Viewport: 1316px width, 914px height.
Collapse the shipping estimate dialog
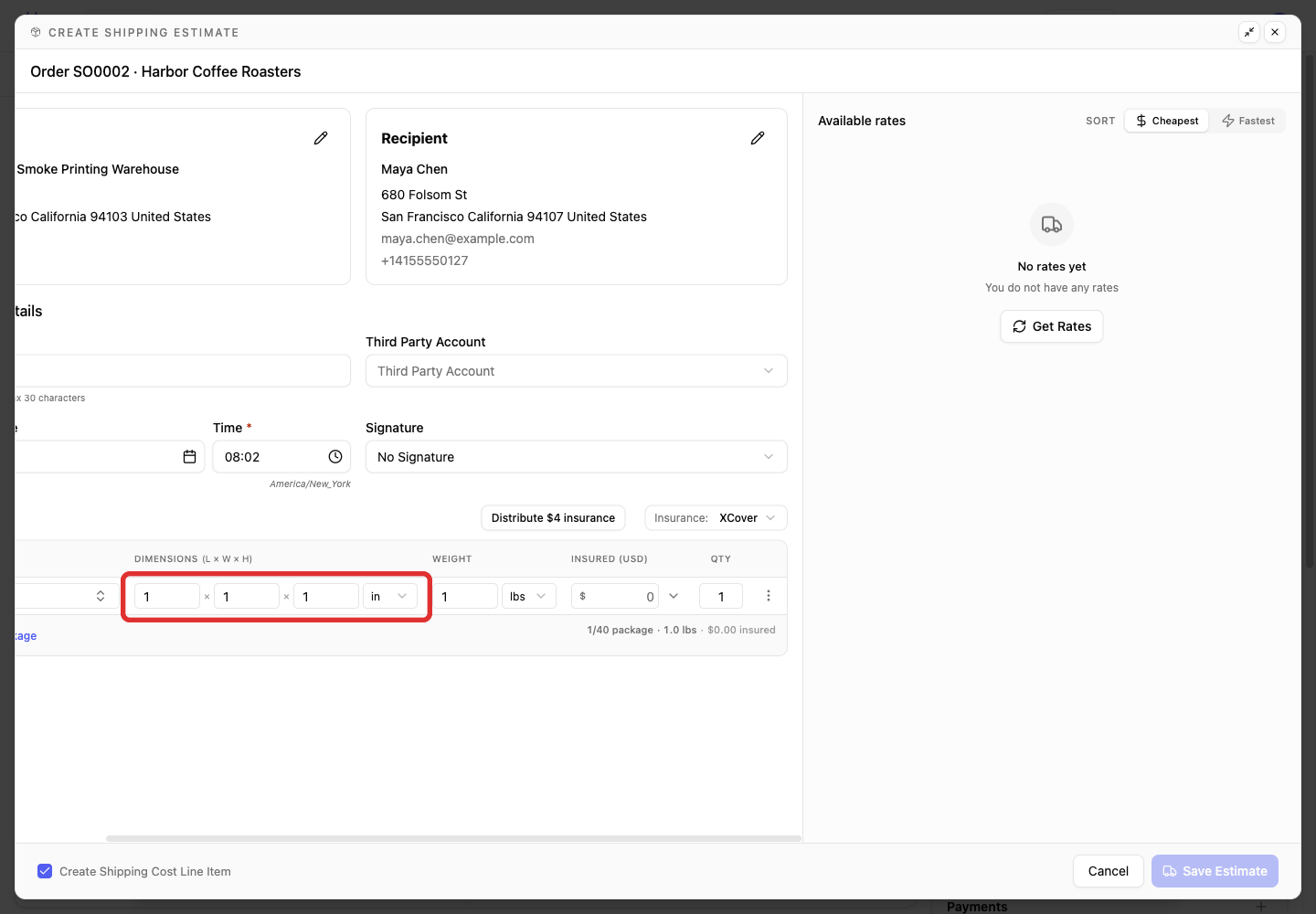pos(1249,32)
